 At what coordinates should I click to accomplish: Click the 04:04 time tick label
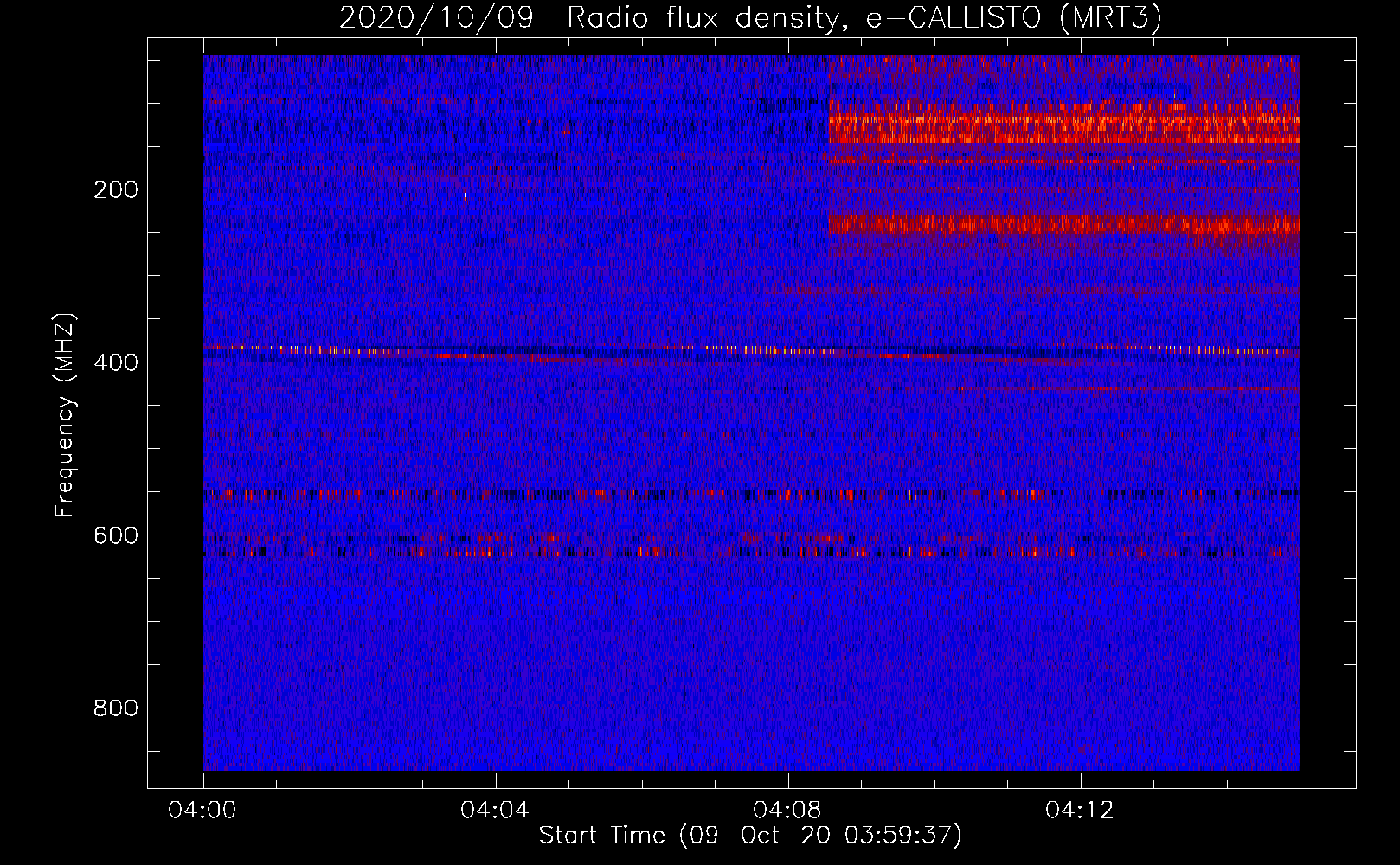click(x=495, y=811)
